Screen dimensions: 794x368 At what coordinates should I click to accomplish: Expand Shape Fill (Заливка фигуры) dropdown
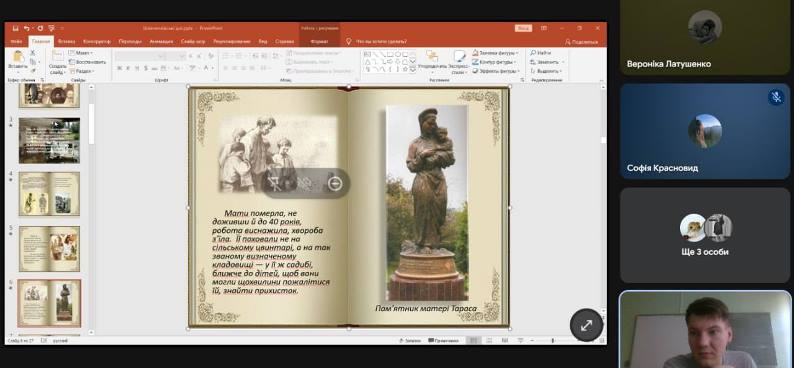496,53
